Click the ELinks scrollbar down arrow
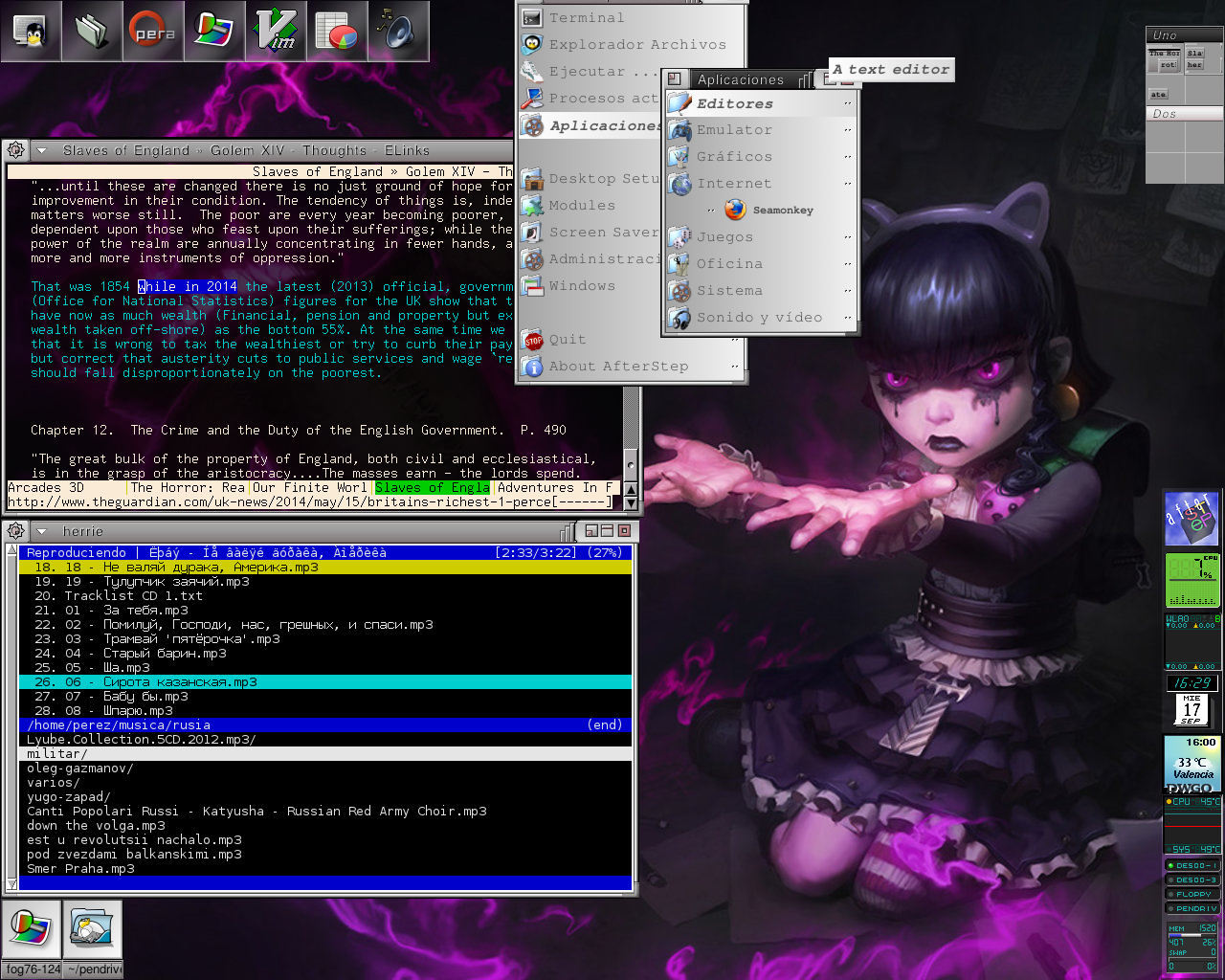This screenshot has width=1225, height=980. point(631,503)
